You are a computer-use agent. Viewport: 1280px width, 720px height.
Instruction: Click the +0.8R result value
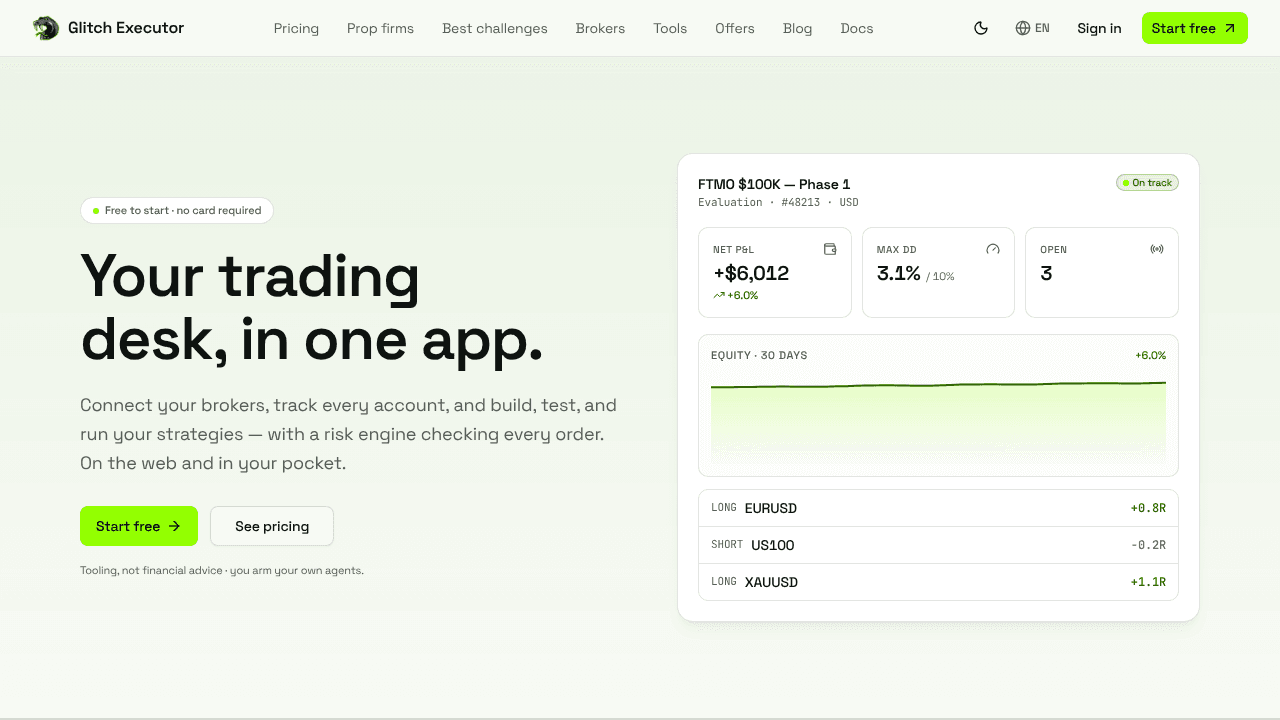(x=1148, y=508)
